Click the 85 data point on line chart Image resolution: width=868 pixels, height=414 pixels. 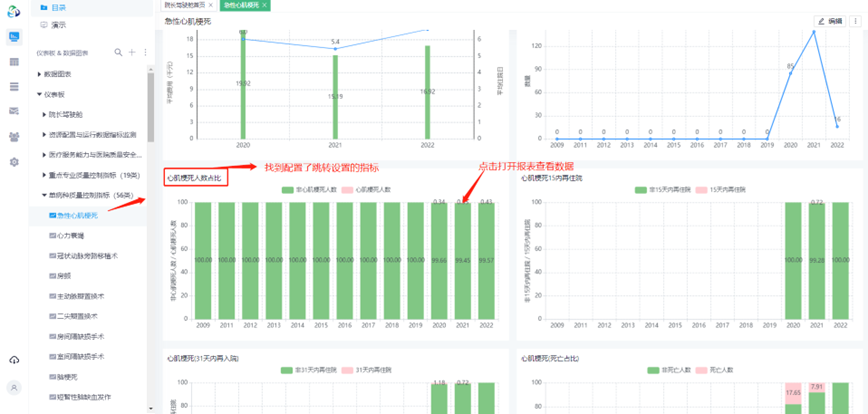790,73
